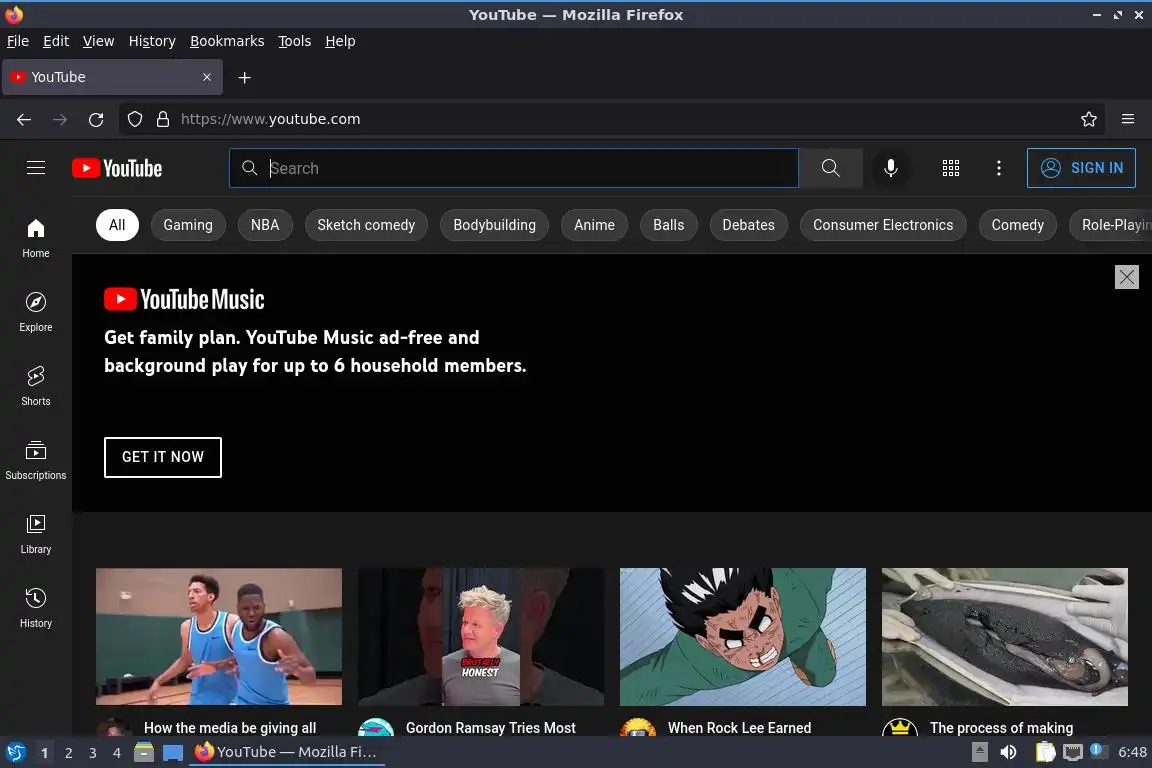The image size is (1152, 768).
Task: Open the YouTube apps grid icon
Action: click(x=951, y=168)
